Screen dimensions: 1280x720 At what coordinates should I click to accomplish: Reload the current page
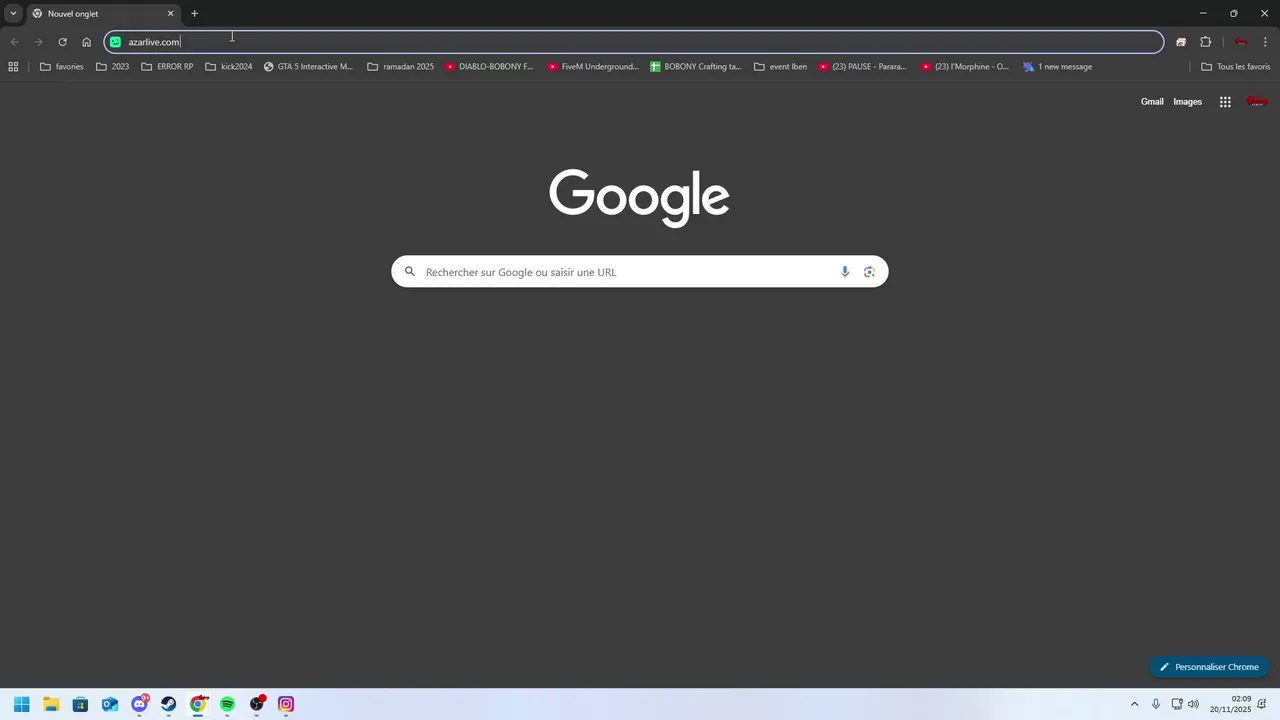tap(62, 42)
